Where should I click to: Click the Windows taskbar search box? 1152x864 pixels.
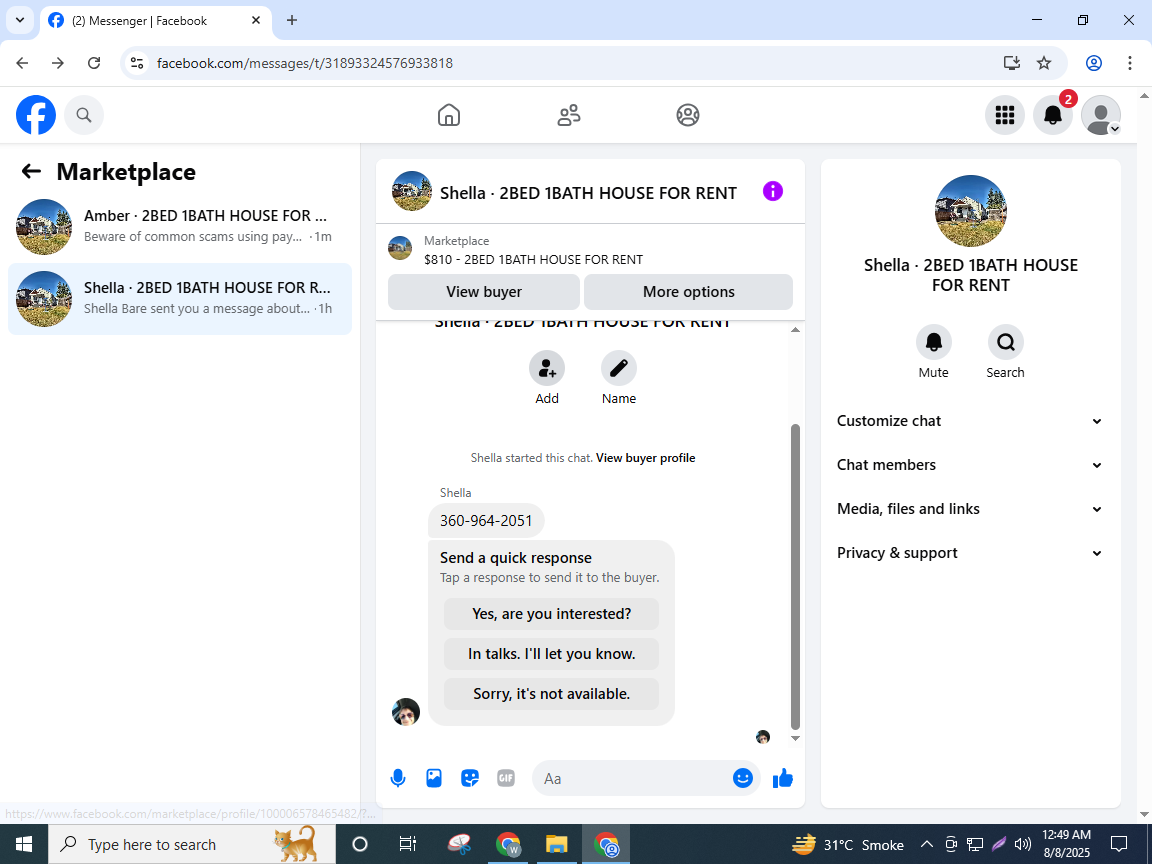(x=192, y=844)
